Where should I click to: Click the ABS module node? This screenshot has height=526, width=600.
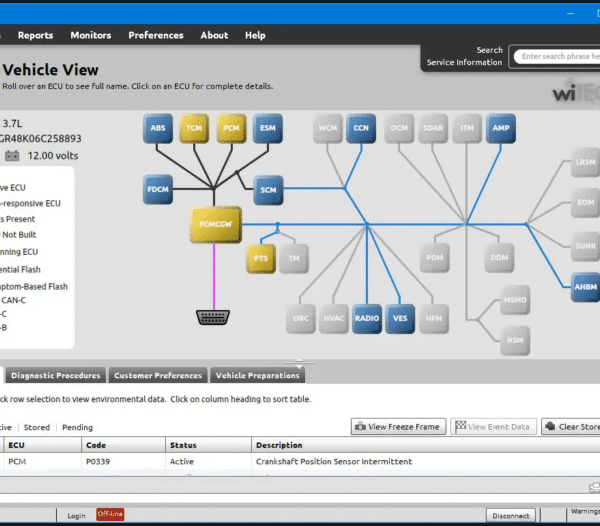tap(158, 128)
